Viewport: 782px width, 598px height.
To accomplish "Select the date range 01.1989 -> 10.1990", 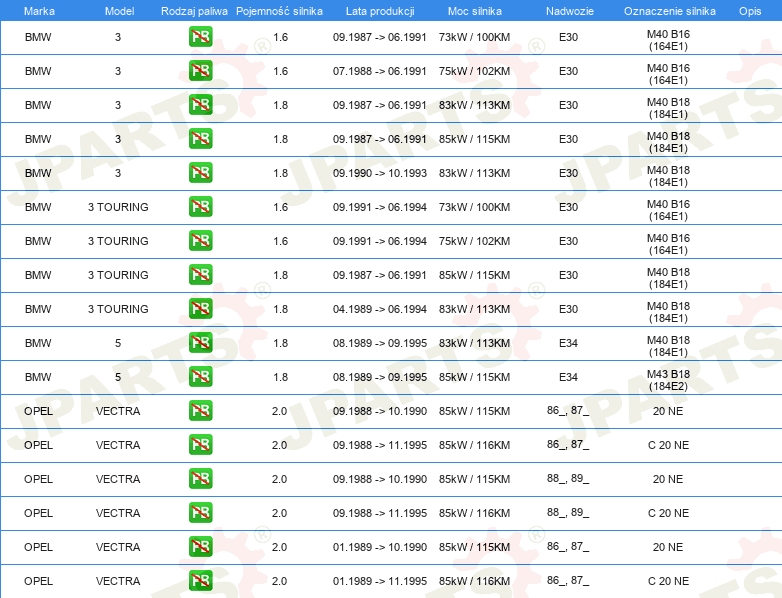I will (x=380, y=547).
